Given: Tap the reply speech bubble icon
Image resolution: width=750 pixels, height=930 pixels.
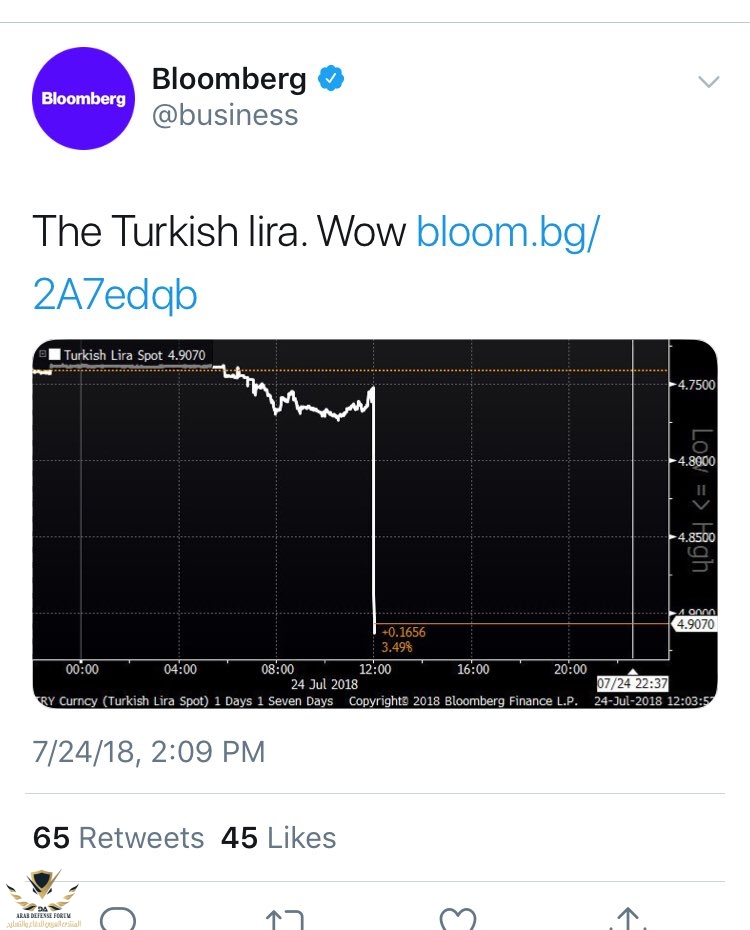Looking at the screenshot, I should (118, 918).
